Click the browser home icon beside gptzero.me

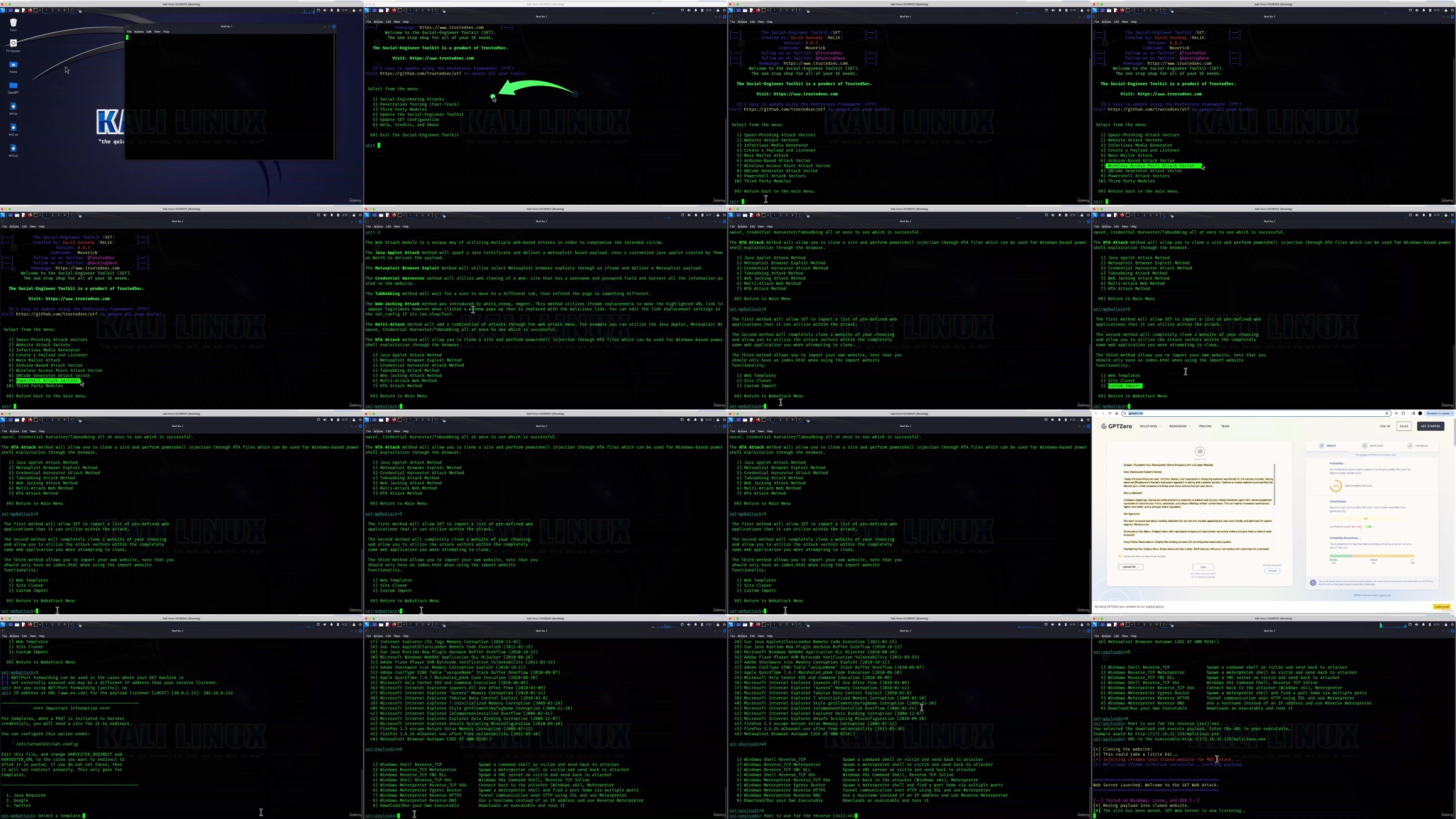click(1116, 413)
